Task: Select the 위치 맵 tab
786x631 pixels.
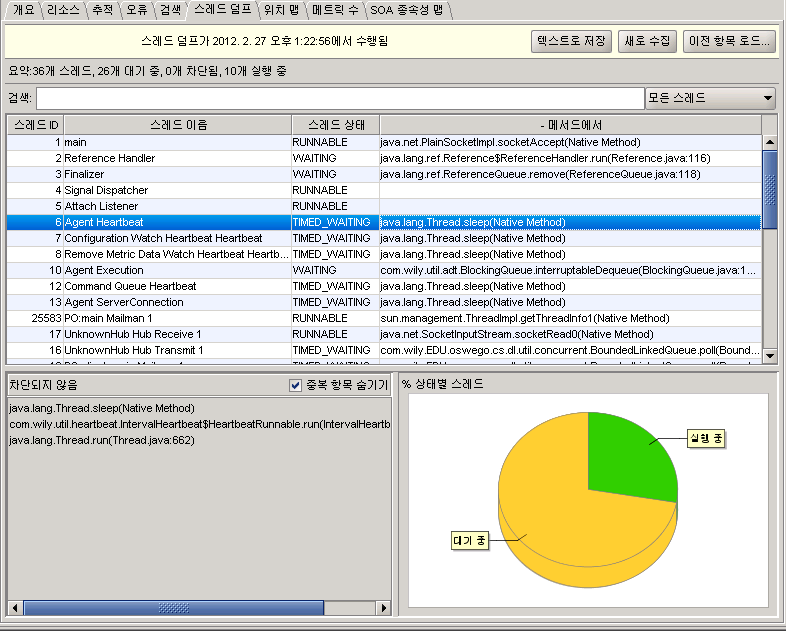Action: pos(281,11)
